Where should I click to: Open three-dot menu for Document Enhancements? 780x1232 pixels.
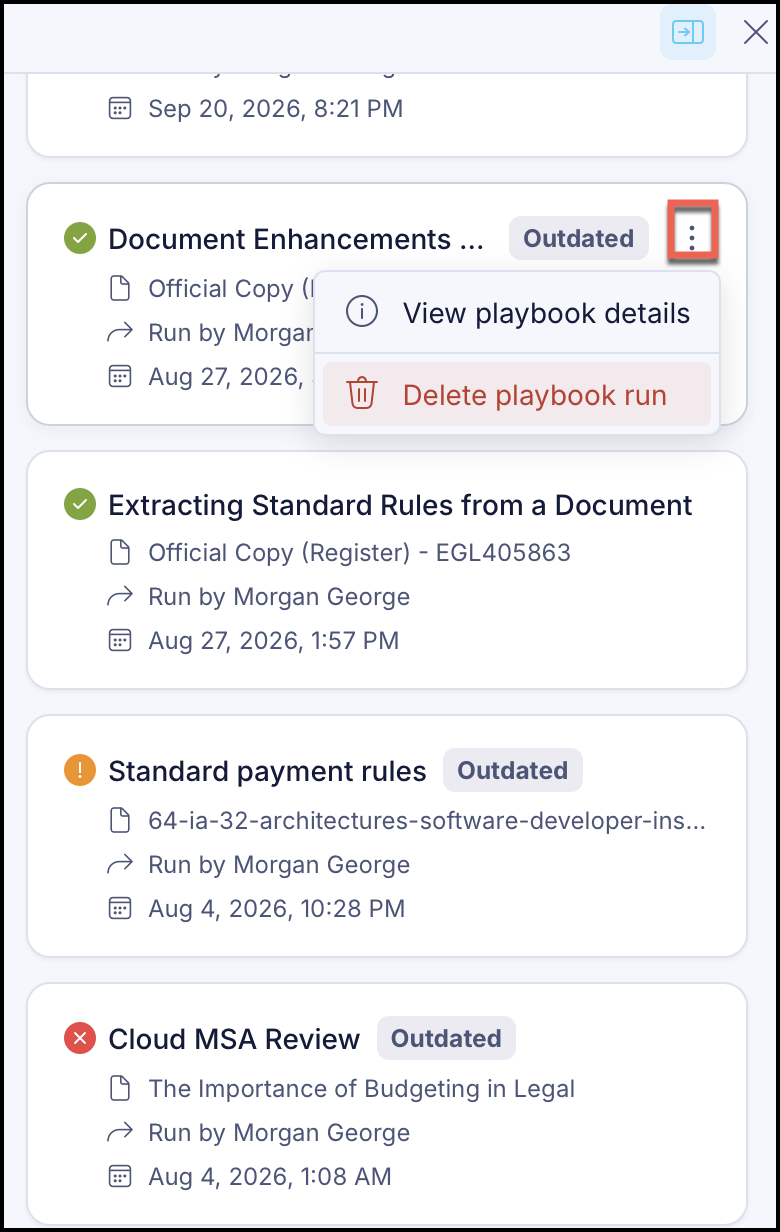tap(692, 238)
